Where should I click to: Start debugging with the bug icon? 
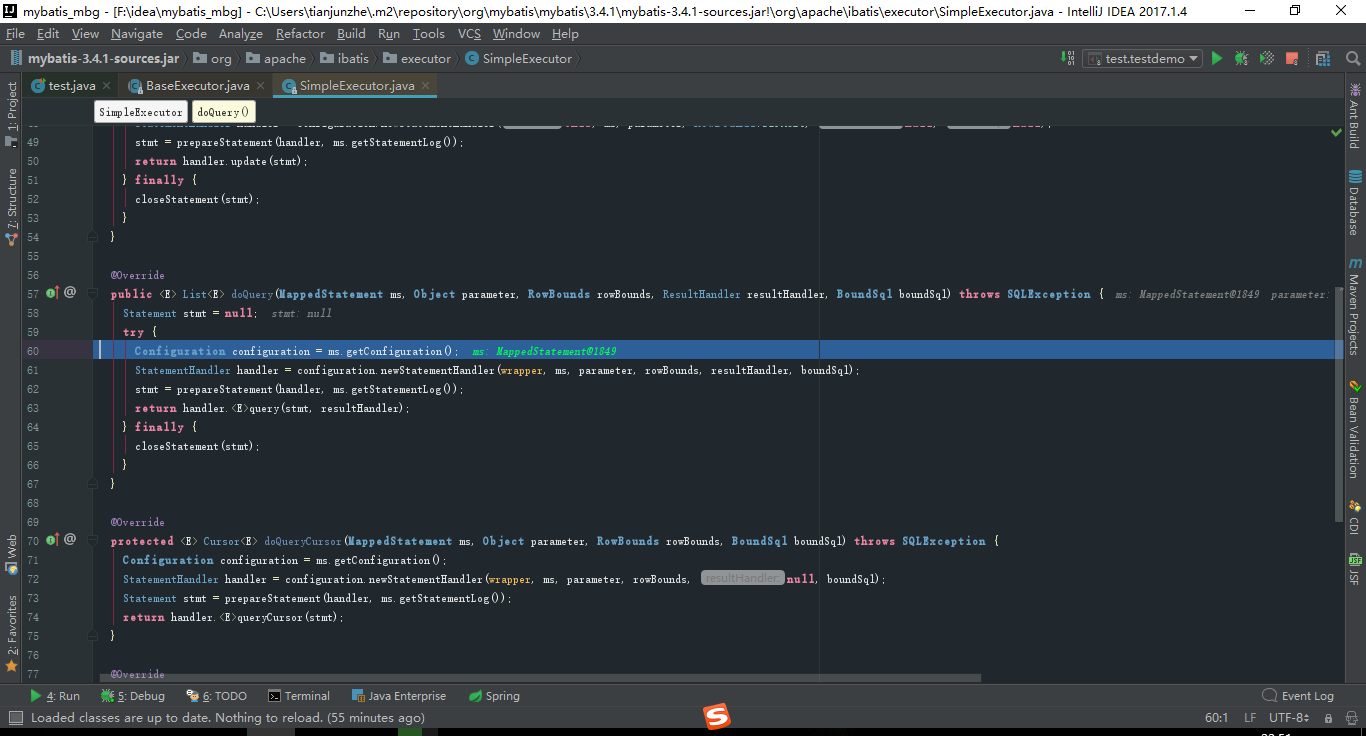point(1241,58)
